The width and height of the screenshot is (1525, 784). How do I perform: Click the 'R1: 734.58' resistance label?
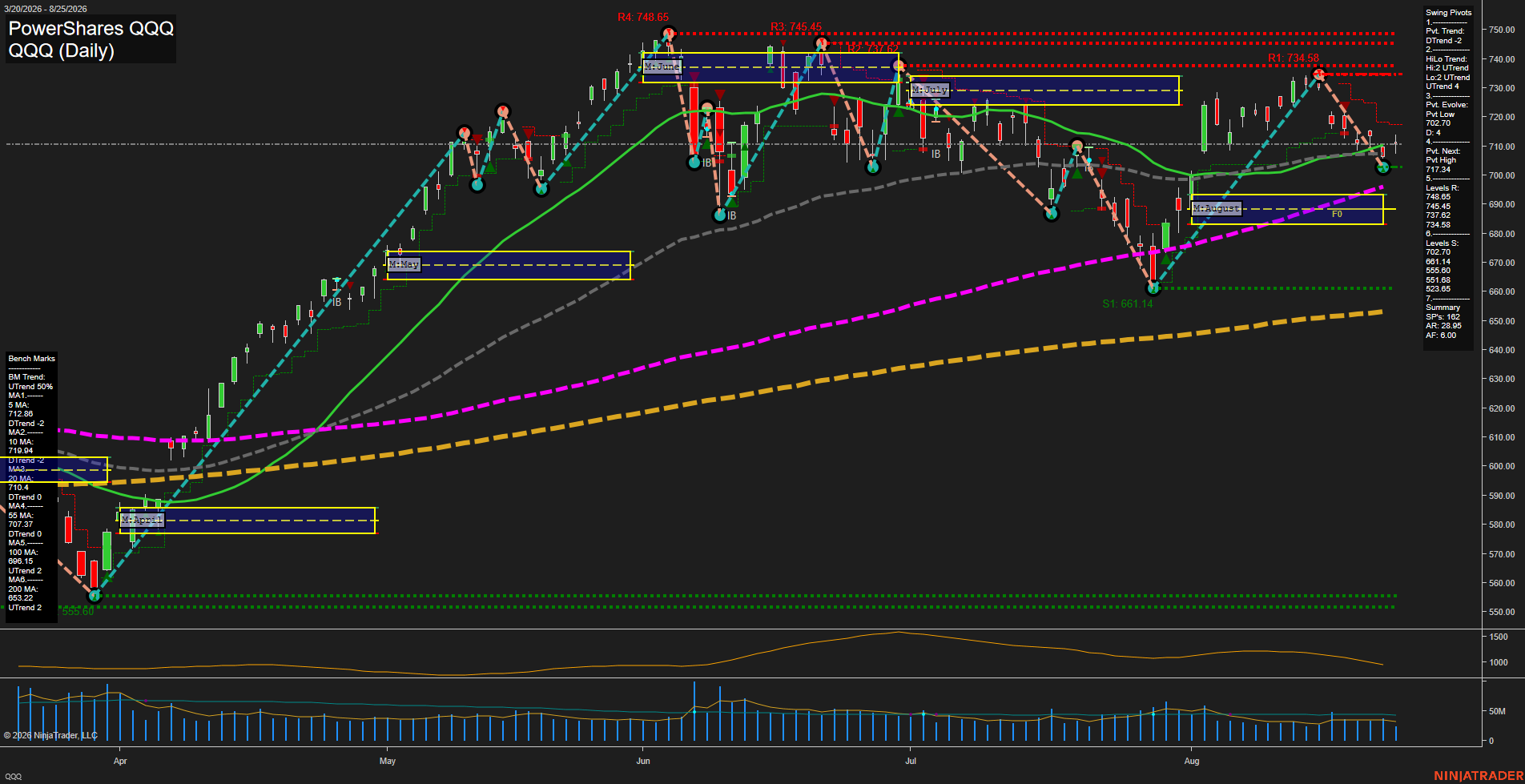click(1294, 58)
